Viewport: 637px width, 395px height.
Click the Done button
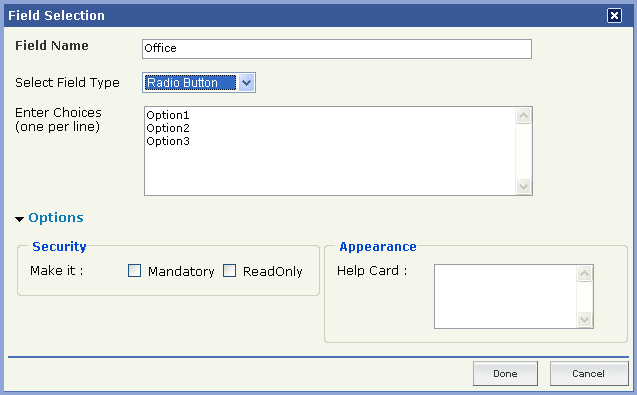point(505,373)
